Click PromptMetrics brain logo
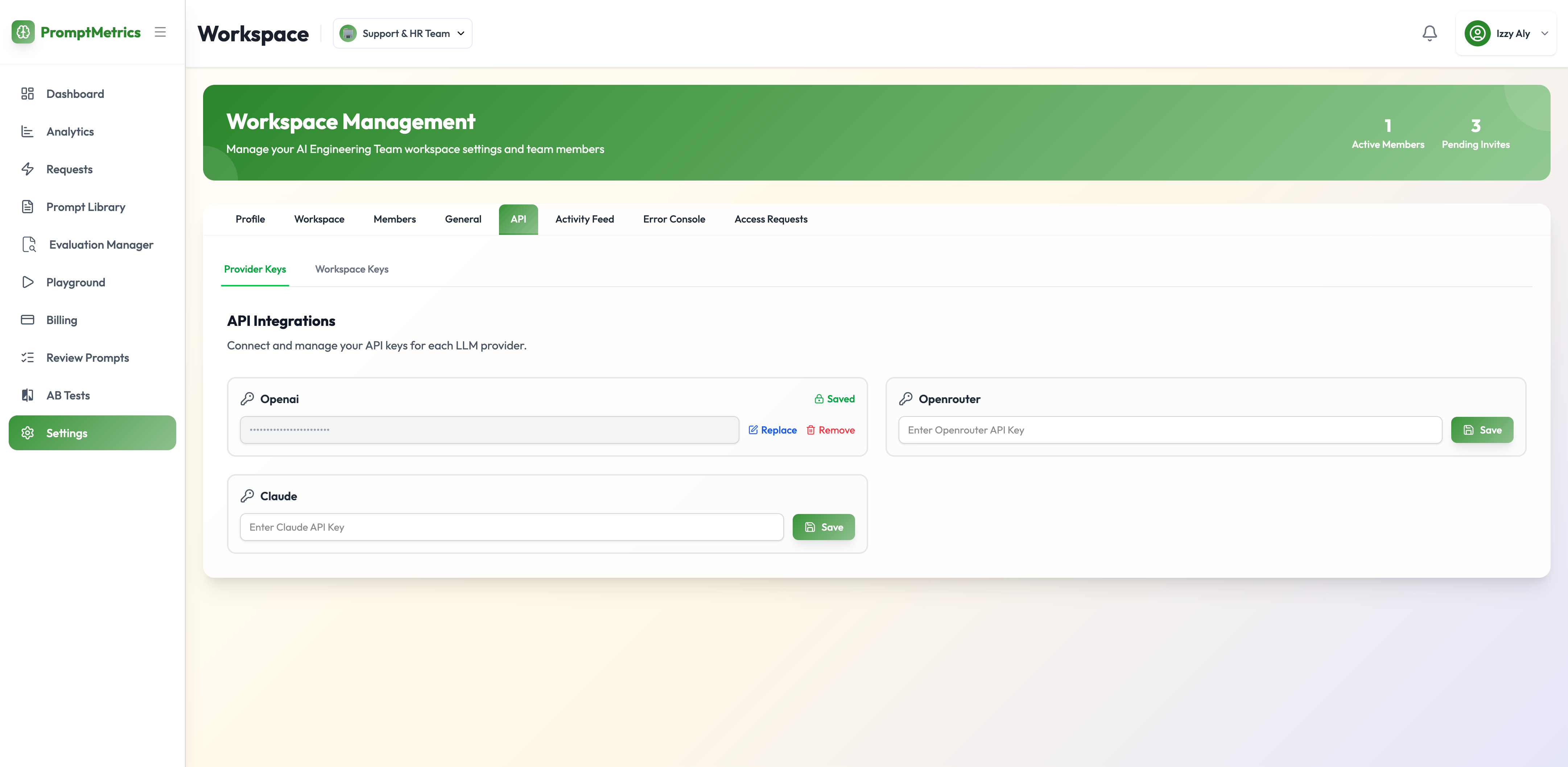This screenshot has height=767, width=1568. pyautogui.click(x=23, y=32)
